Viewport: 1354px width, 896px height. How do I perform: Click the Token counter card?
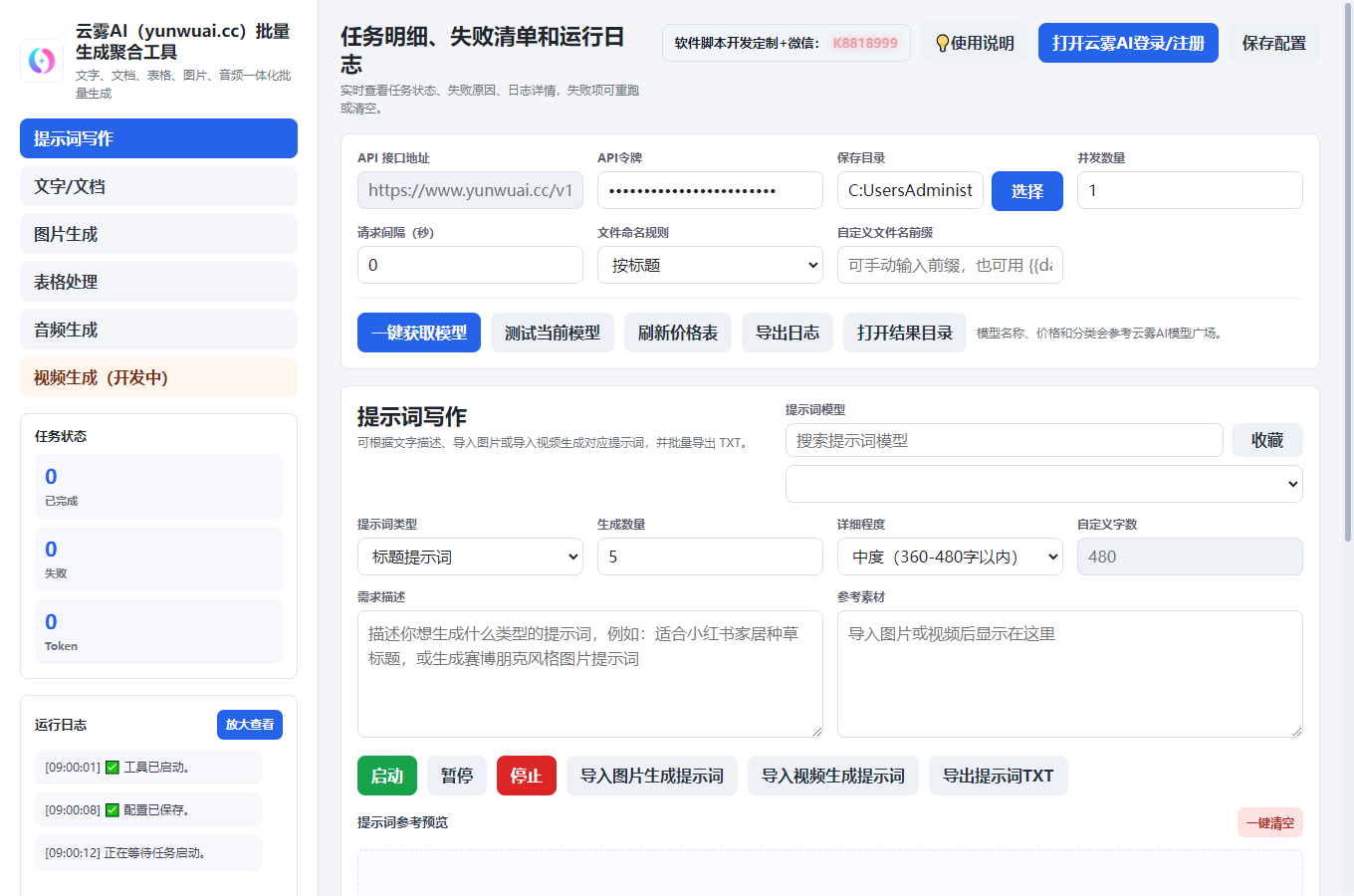tap(158, 632)
